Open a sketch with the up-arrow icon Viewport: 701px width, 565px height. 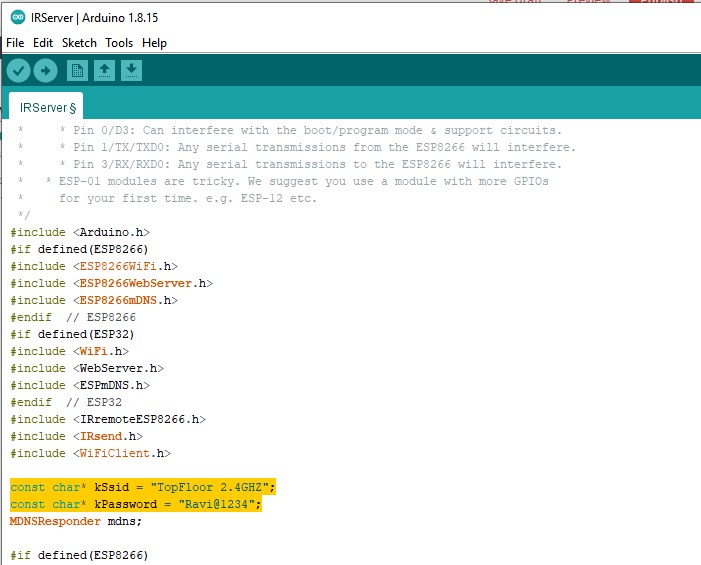[x=104, y=71]
